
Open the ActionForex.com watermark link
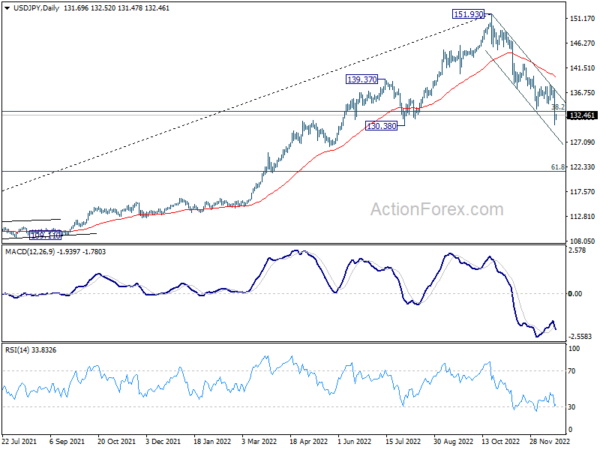pyautogui.click(x=434, y=209)
